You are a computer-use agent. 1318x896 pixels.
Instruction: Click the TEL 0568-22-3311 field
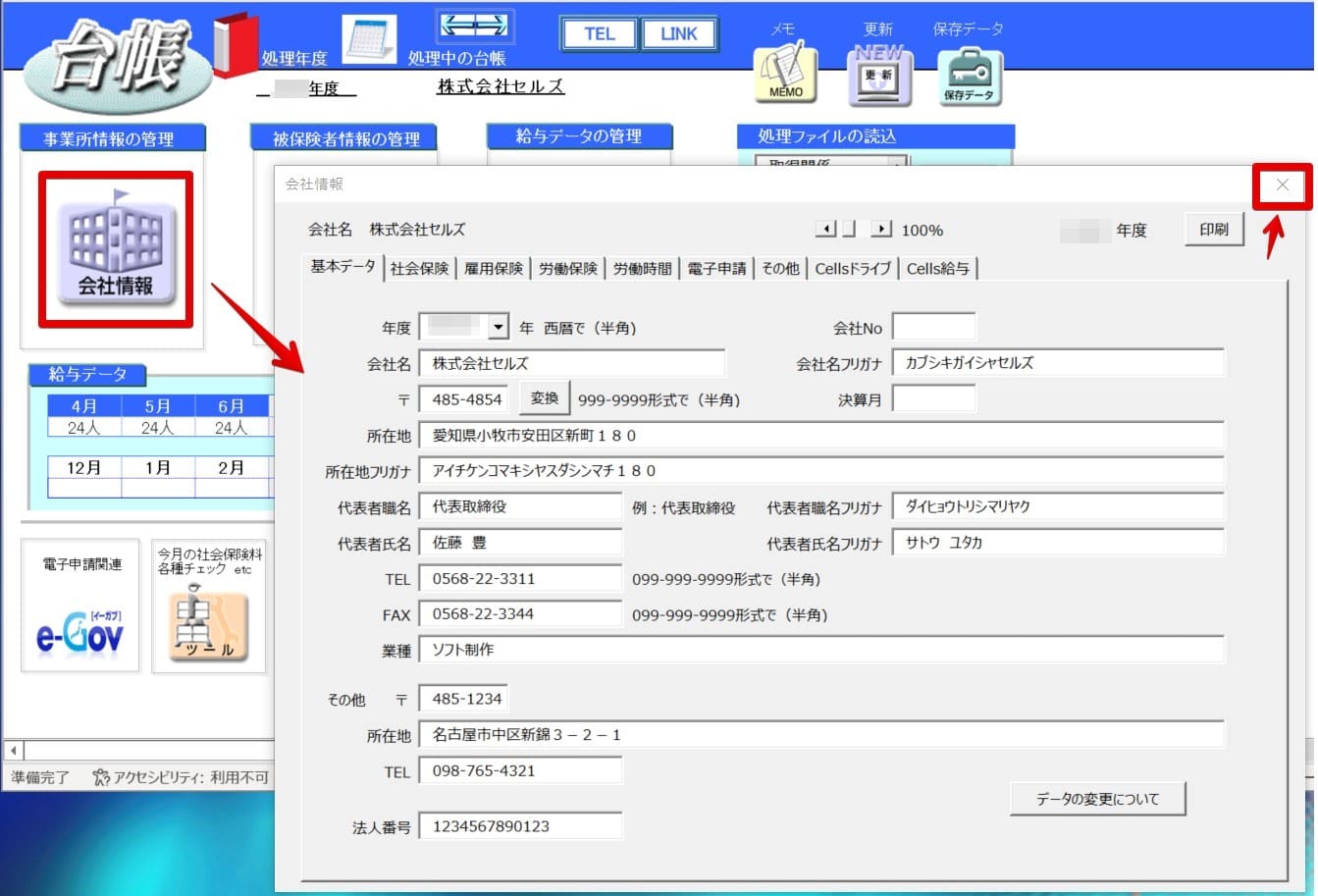tap(520, 578)
